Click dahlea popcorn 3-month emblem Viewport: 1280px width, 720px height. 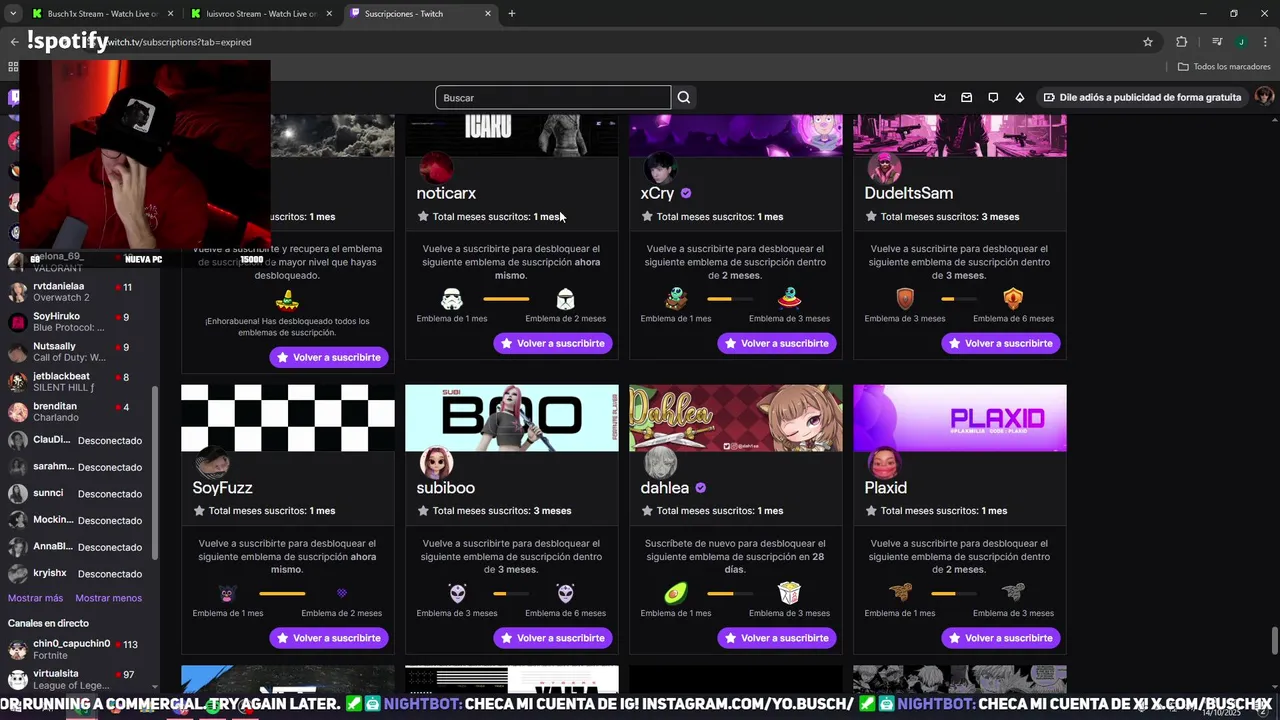coord(789,592)
